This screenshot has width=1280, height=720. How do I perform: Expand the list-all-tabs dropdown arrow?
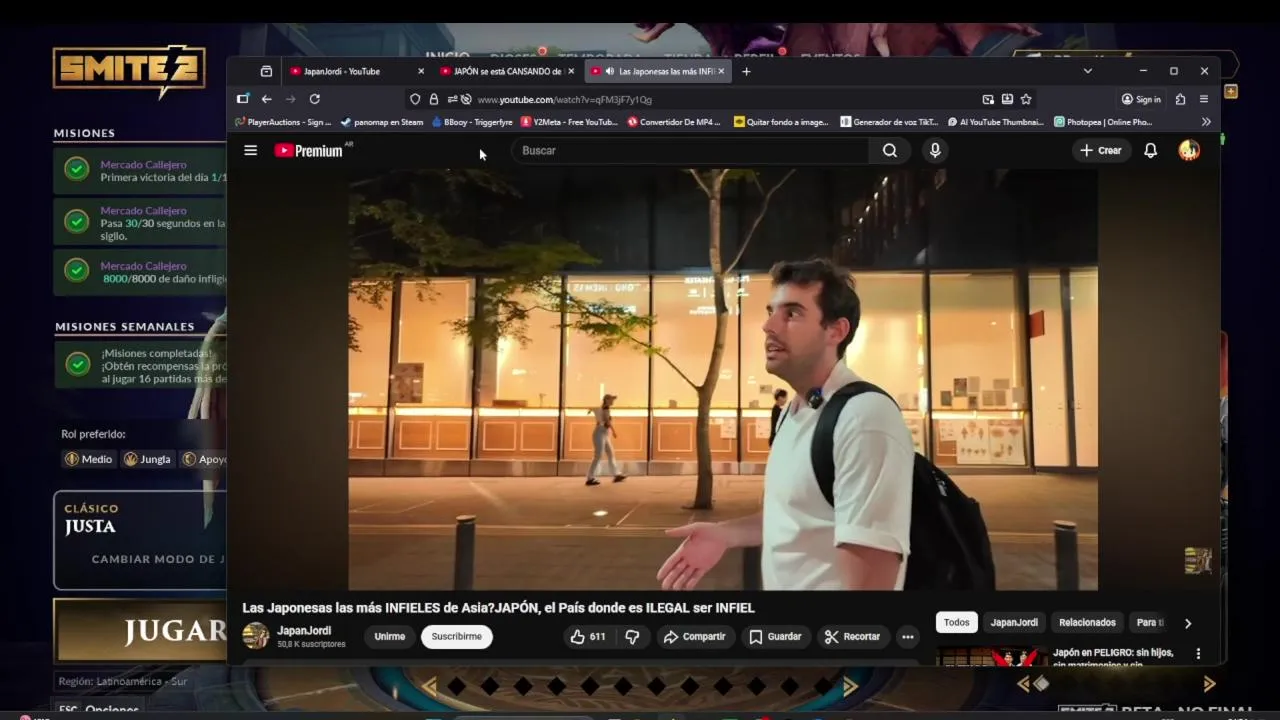pyautogui.click(x=1088, y=71)
